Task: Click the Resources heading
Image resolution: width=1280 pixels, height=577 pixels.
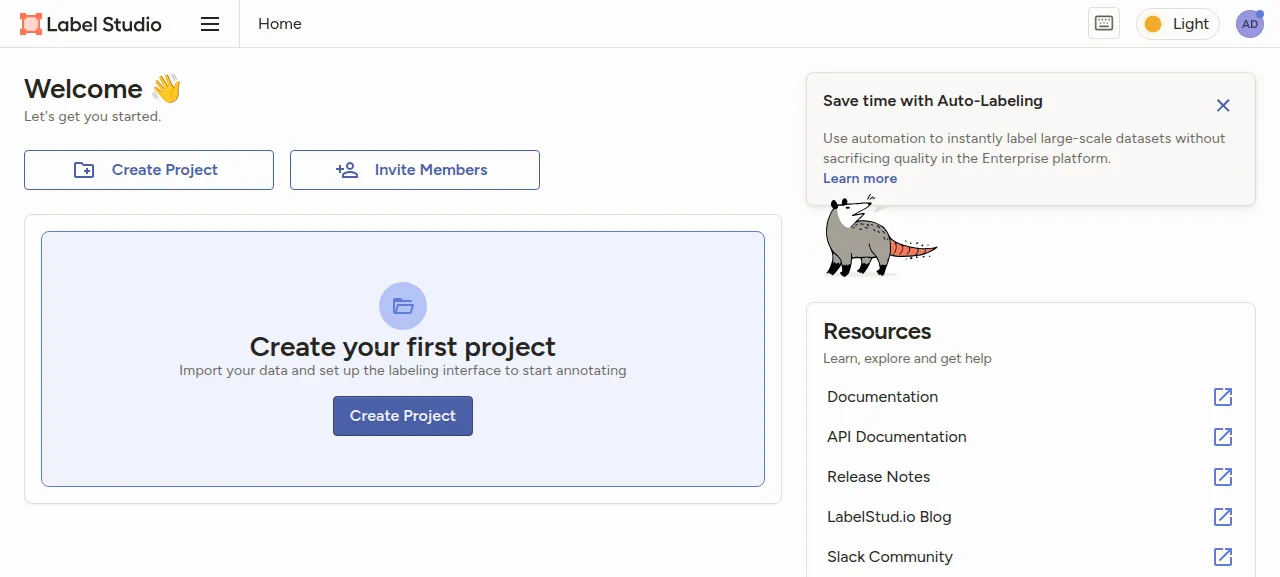Action: (877, 331)
